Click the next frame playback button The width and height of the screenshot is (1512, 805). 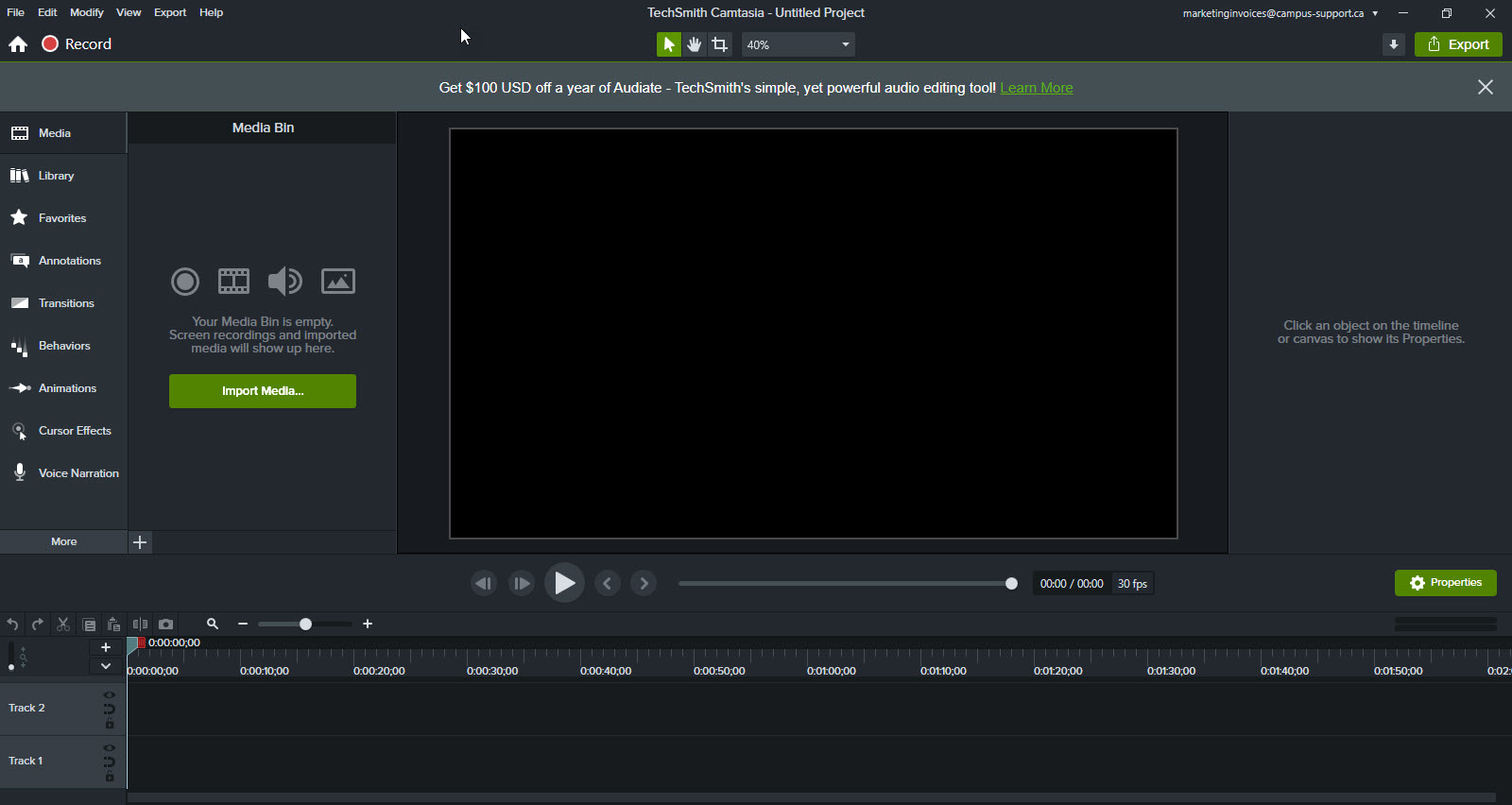click(x=522, y=584)
